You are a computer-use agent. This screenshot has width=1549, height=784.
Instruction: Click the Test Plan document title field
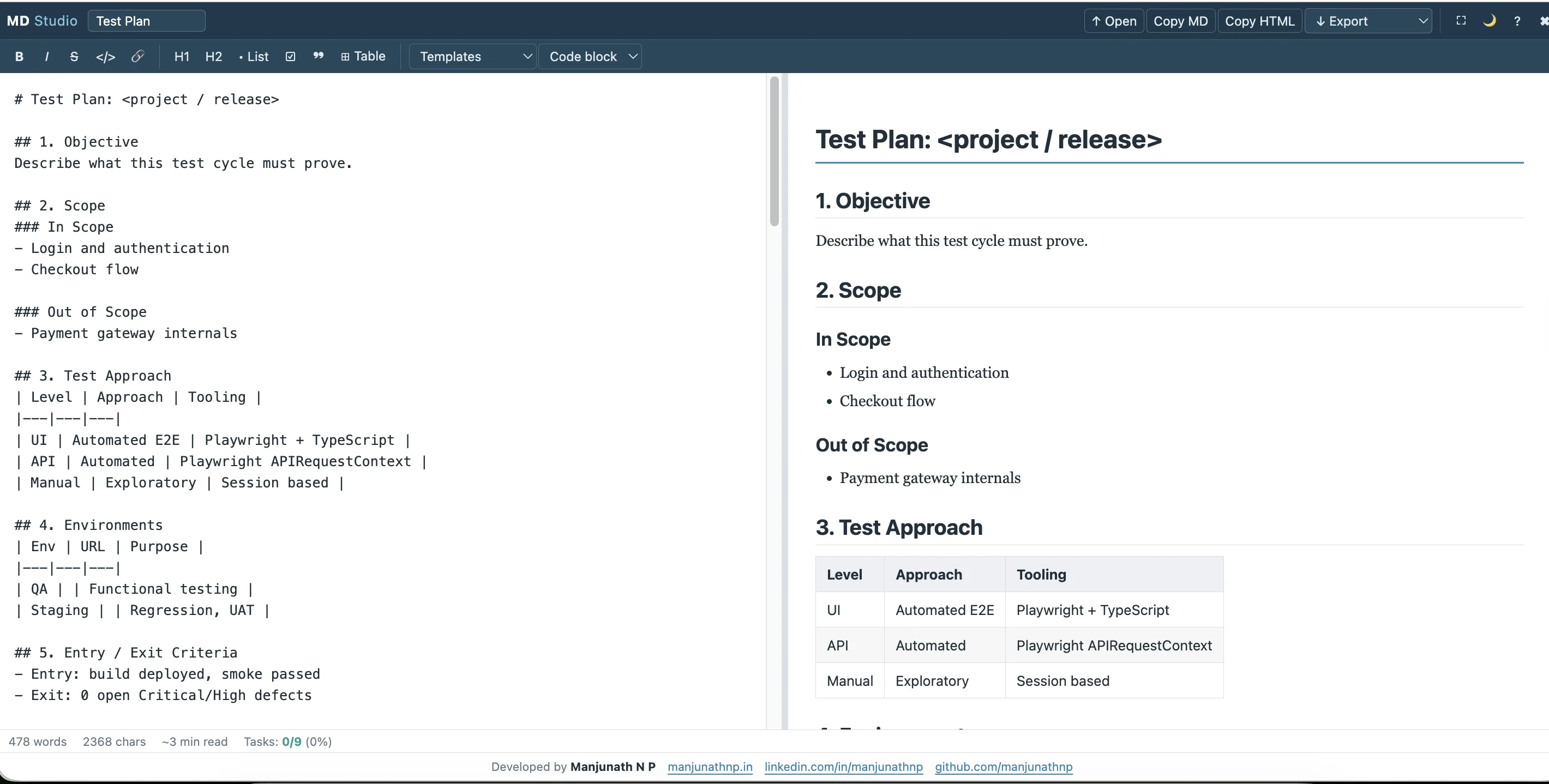(147, 21)
